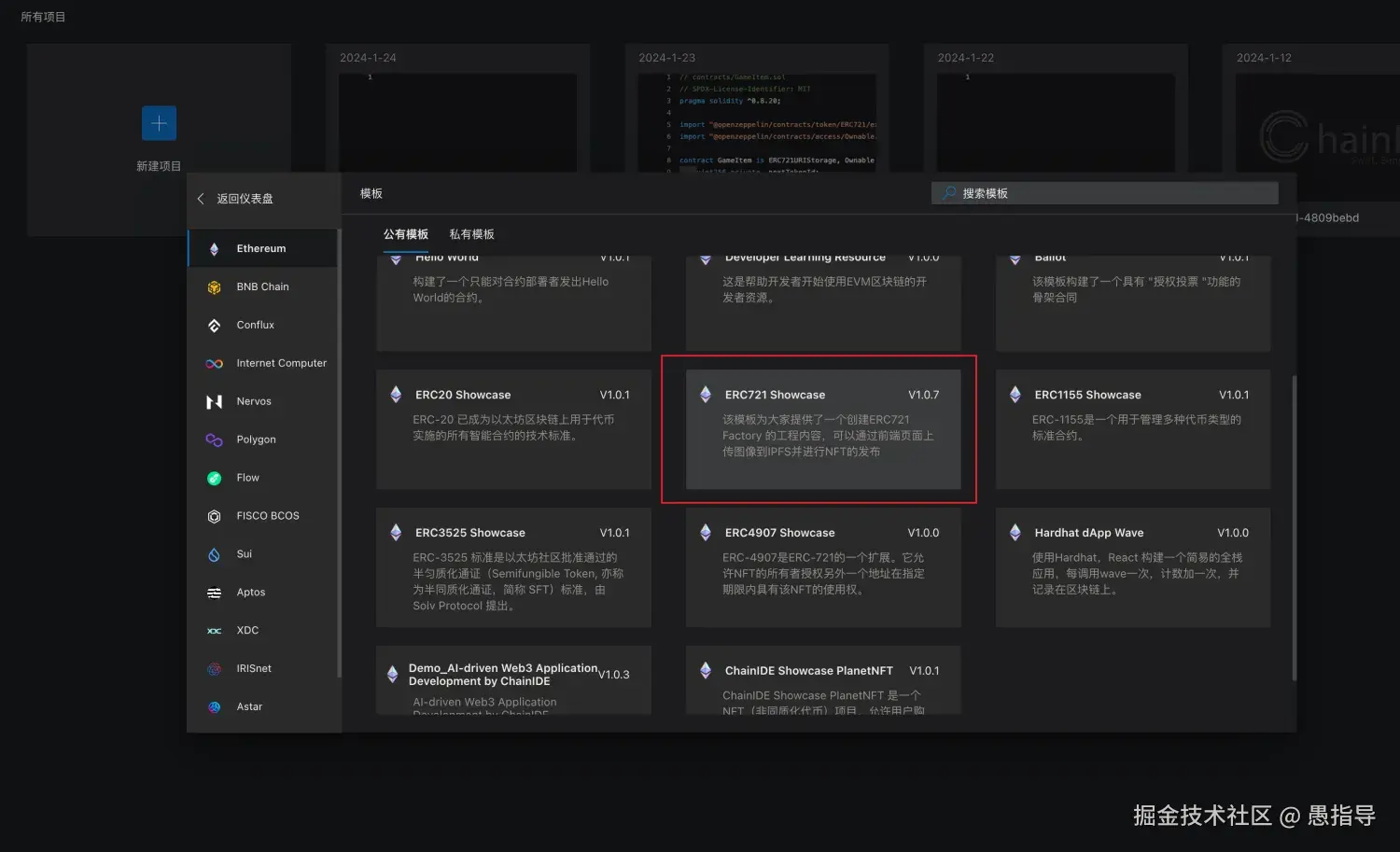Click V1.0.3 version on Demo_AI-driven card
The height and width of the screenshot is (852, 1400).
[x=614, y=675]
